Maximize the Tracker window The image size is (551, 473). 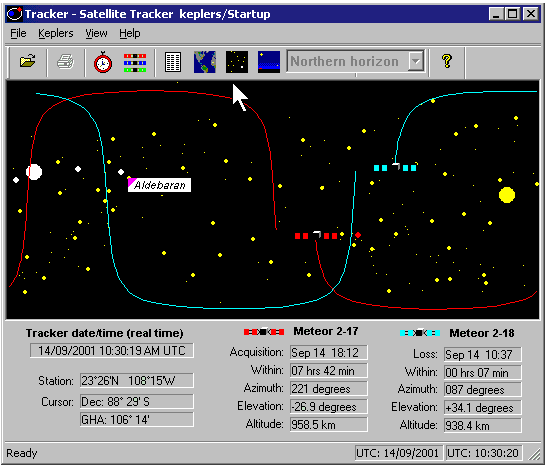tap(512, 14)
